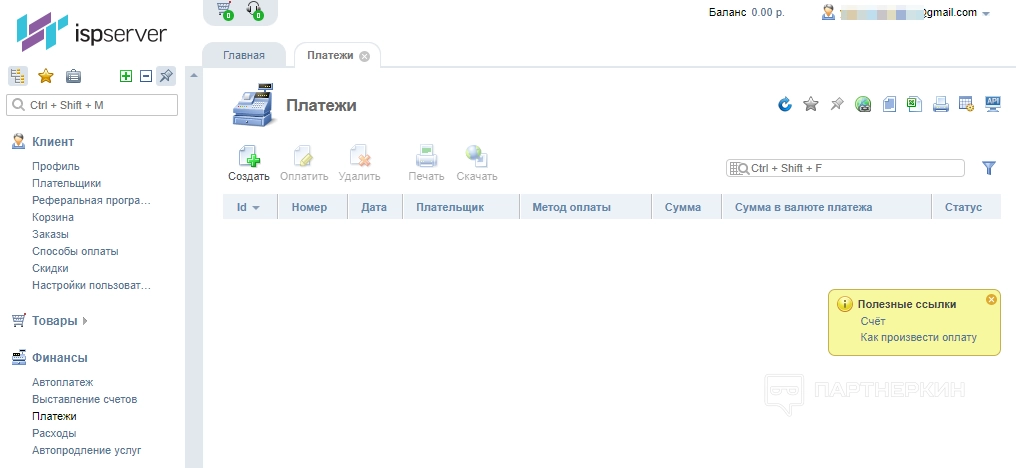
Task: Open Профиль in the sidebar
Action: (x=56, y=167)
